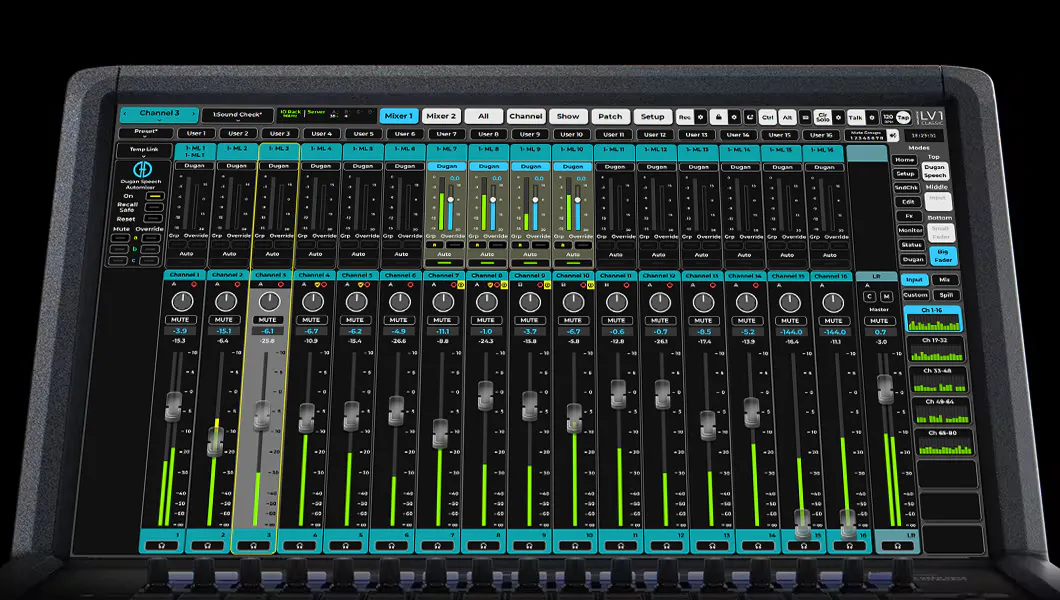This screenshot has width=1060, height=600.
Task: Open Clr Solo settings gear icon
Action: pyautogui.click(x=838, y=118)
